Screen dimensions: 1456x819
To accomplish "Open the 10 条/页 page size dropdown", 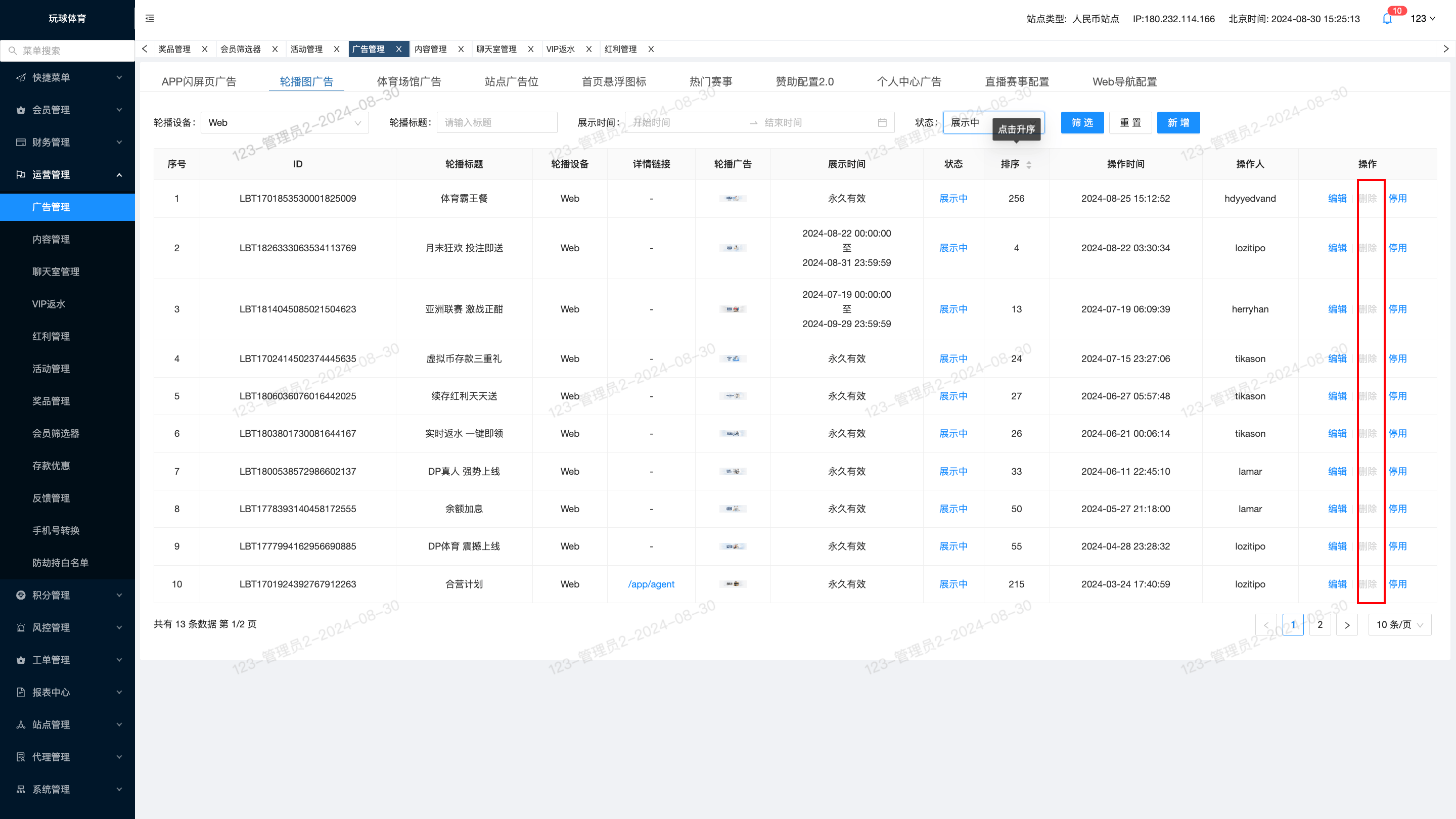I will pos(1399,624).
